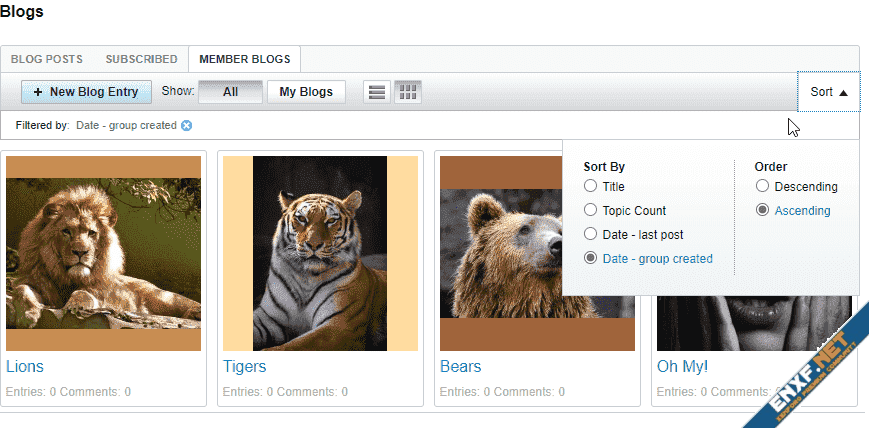
Task: Choose Date - last post sorting
Action: coord(591,234)
